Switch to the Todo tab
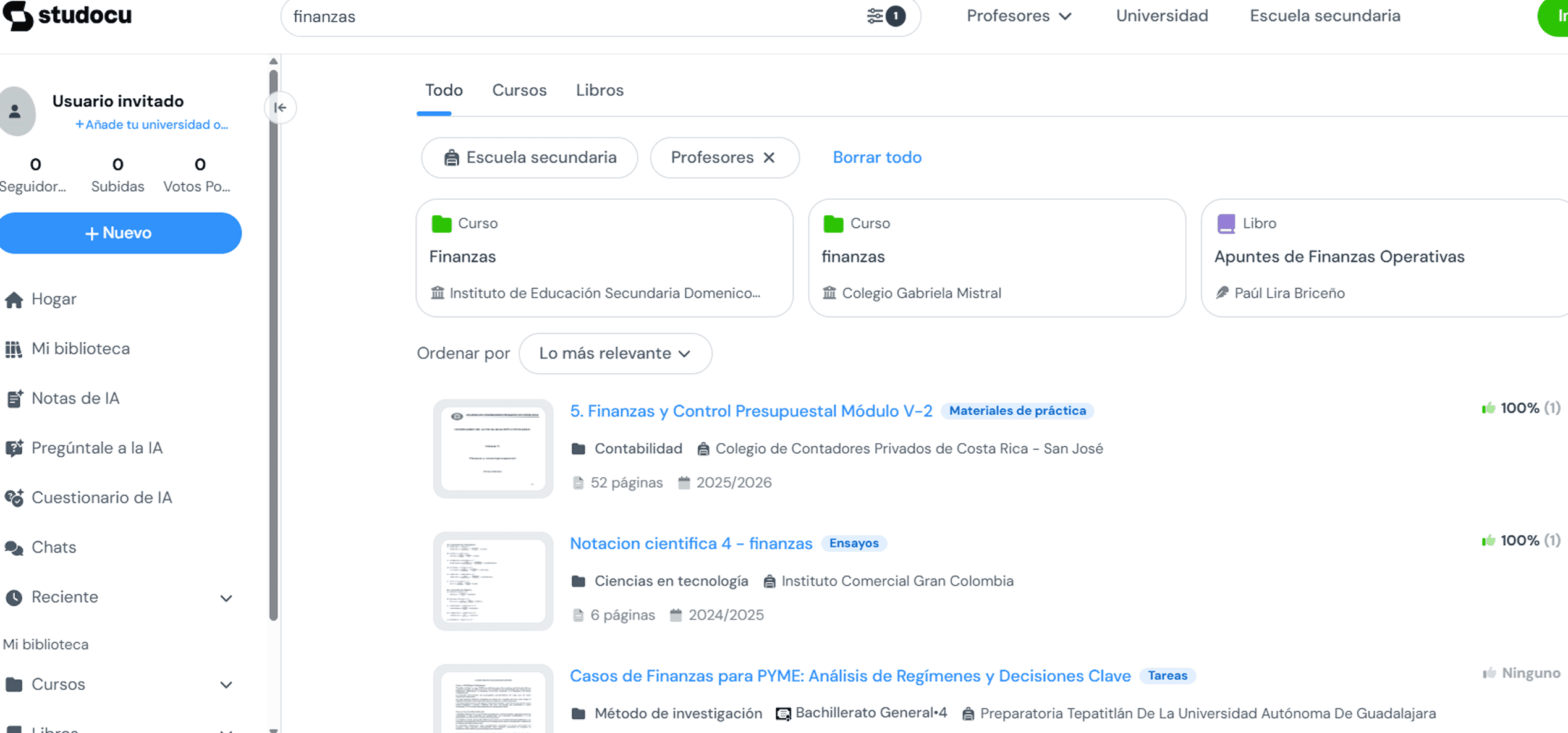Screen dimensions: 1568x733 click(x=444, y=90)
